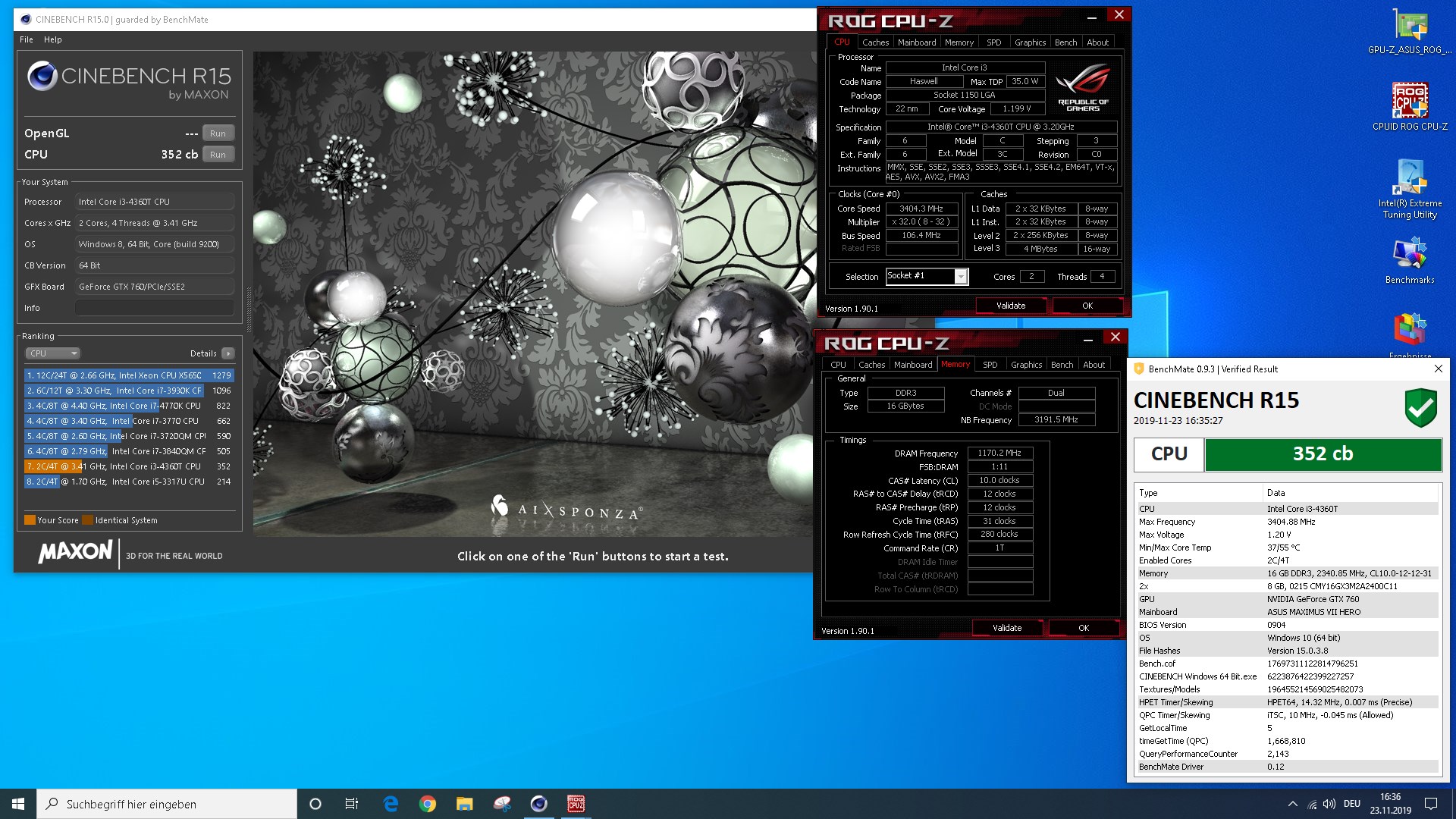Open CPUID ROG CPU-Z desktop shortcut
The image size is (1456, 819).
tap(1410, 107)
